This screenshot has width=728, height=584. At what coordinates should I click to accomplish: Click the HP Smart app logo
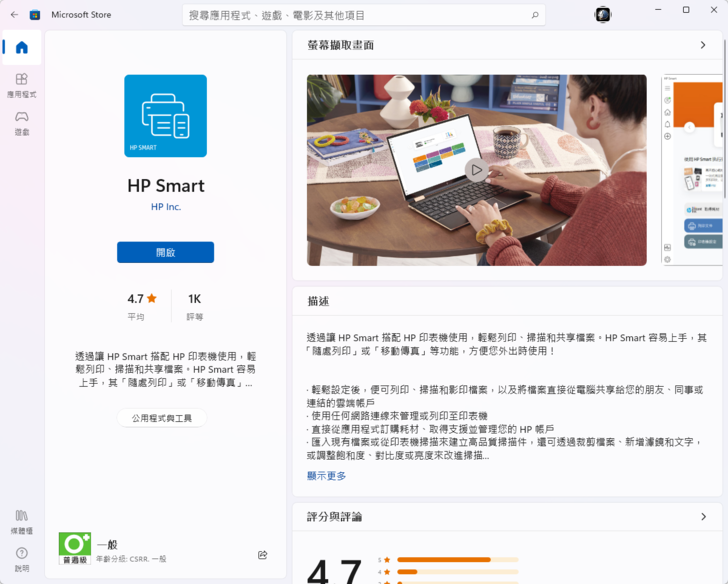click(x=166, y=116)
